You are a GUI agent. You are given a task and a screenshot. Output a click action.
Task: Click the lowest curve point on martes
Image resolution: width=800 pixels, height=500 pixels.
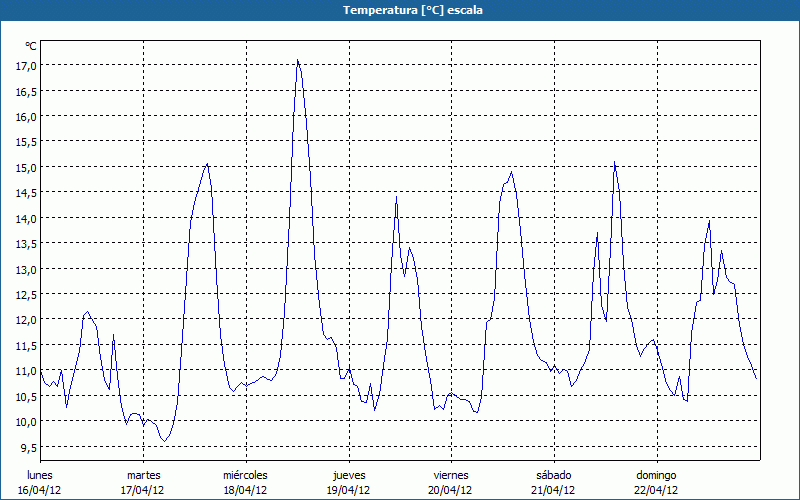165,440
